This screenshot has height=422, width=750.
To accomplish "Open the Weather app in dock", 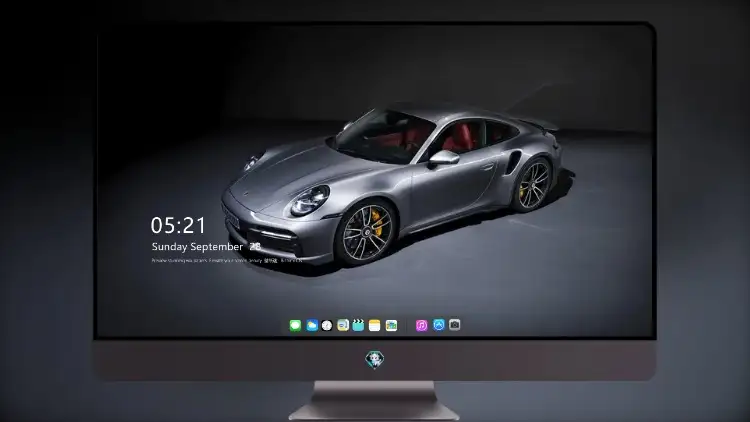I will (x=312, y=325).
